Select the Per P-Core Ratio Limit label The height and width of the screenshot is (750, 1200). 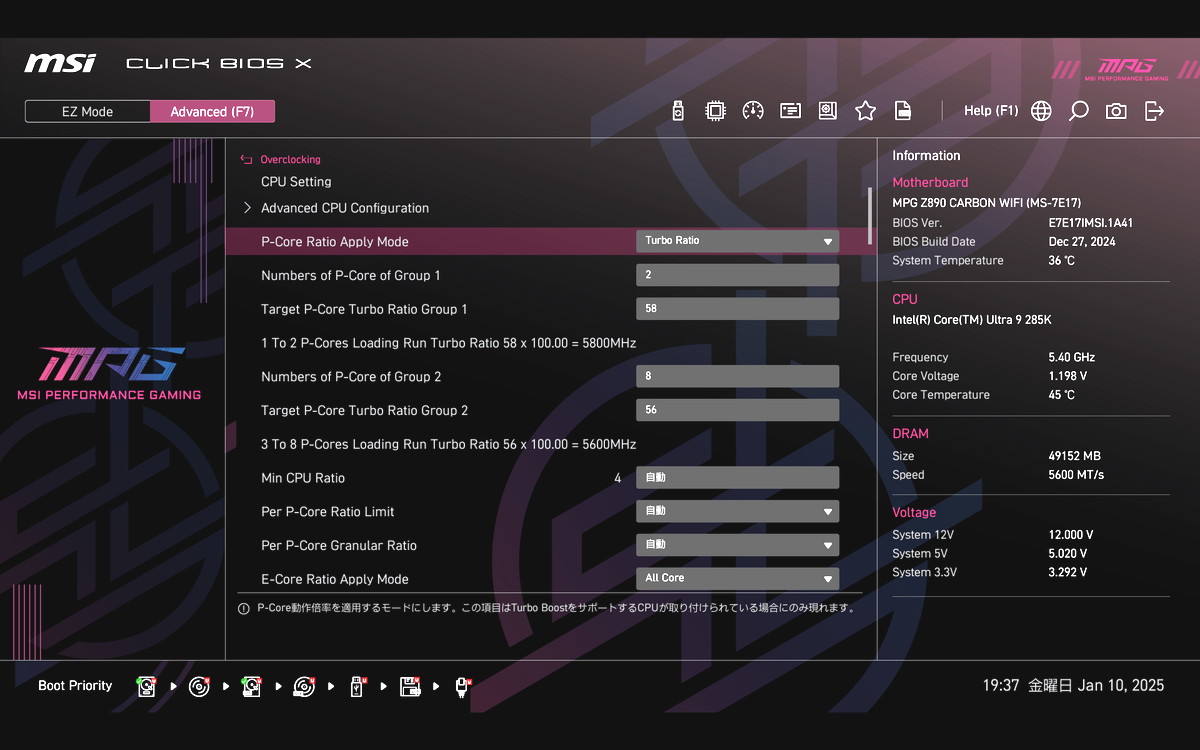coord(328,512)
